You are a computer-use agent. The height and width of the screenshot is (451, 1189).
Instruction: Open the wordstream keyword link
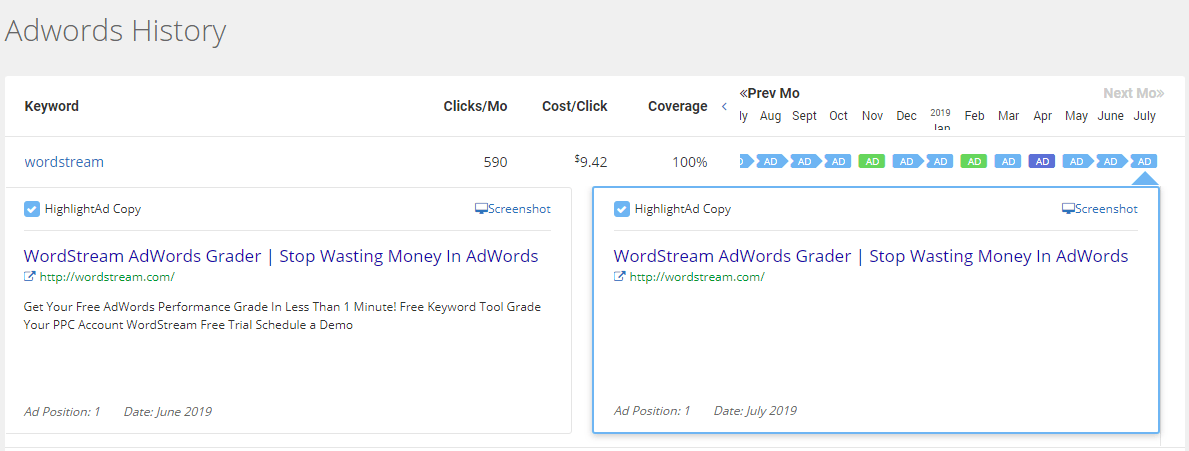64,161
